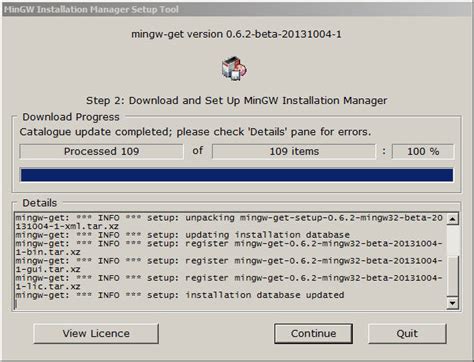The width and height of the screenshot is (474, 362).
Task: Click the Details pane scroll down arrow
Action: coord(452,303)
